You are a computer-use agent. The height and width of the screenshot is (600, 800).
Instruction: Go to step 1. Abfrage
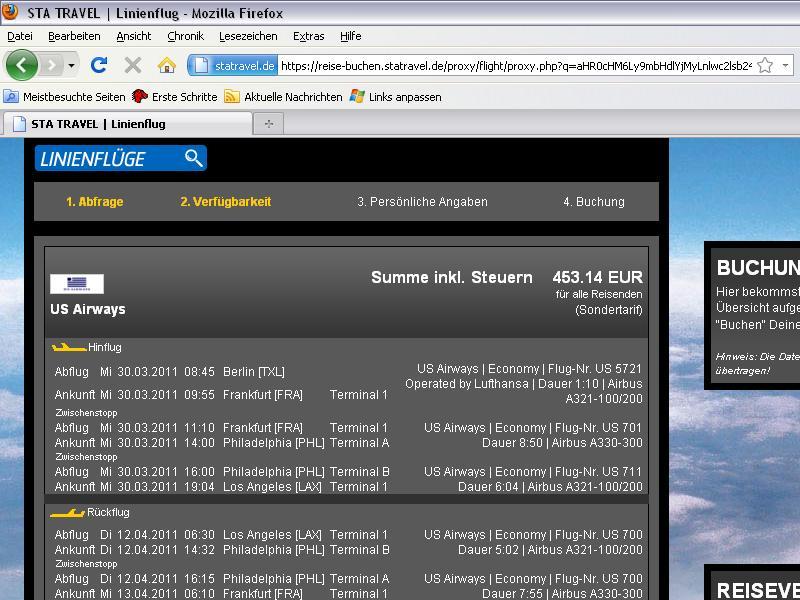[94, 202]
